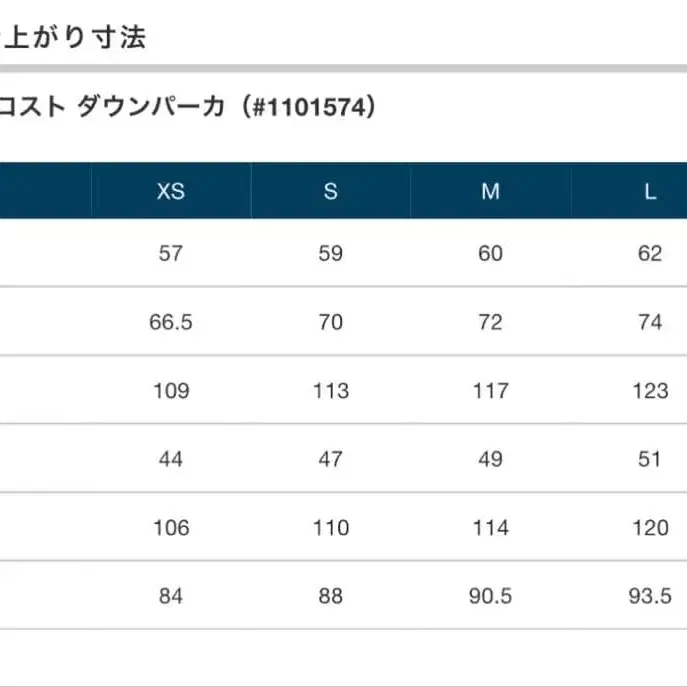The height and width of the screenshot is (687, 687).
Task: Click the 44 measurement in XS column
Action: (x=171, y=459)
